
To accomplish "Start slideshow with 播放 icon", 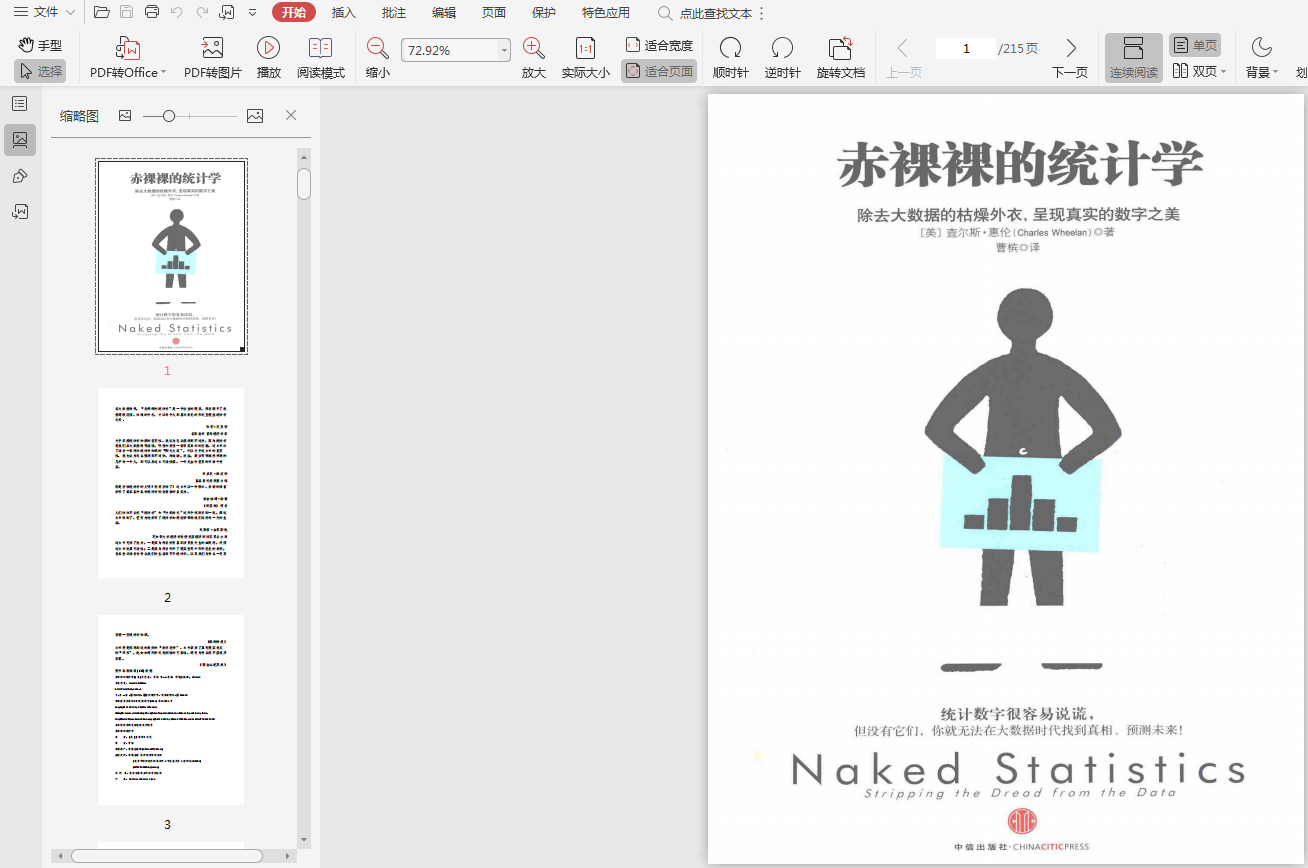I will [268, 49].
